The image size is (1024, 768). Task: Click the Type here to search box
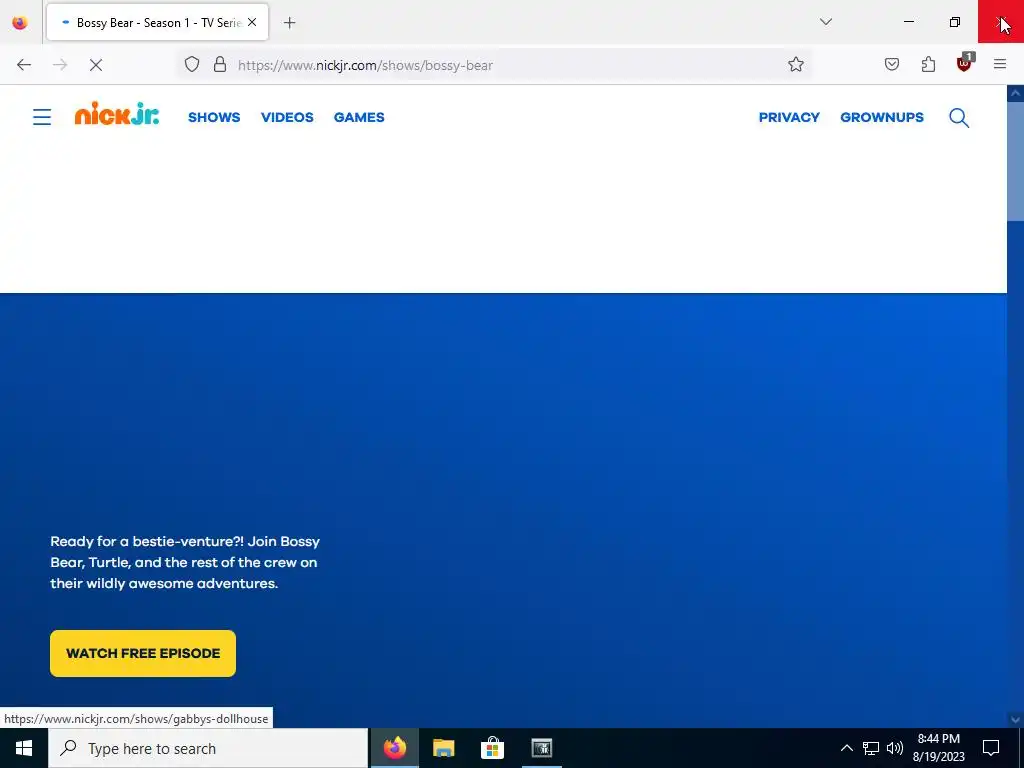[x=208, y=748]
